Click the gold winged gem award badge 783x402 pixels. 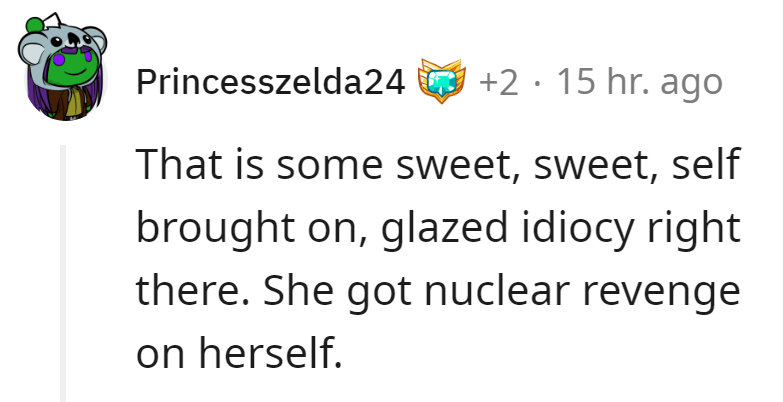click(x=441, y=80)
